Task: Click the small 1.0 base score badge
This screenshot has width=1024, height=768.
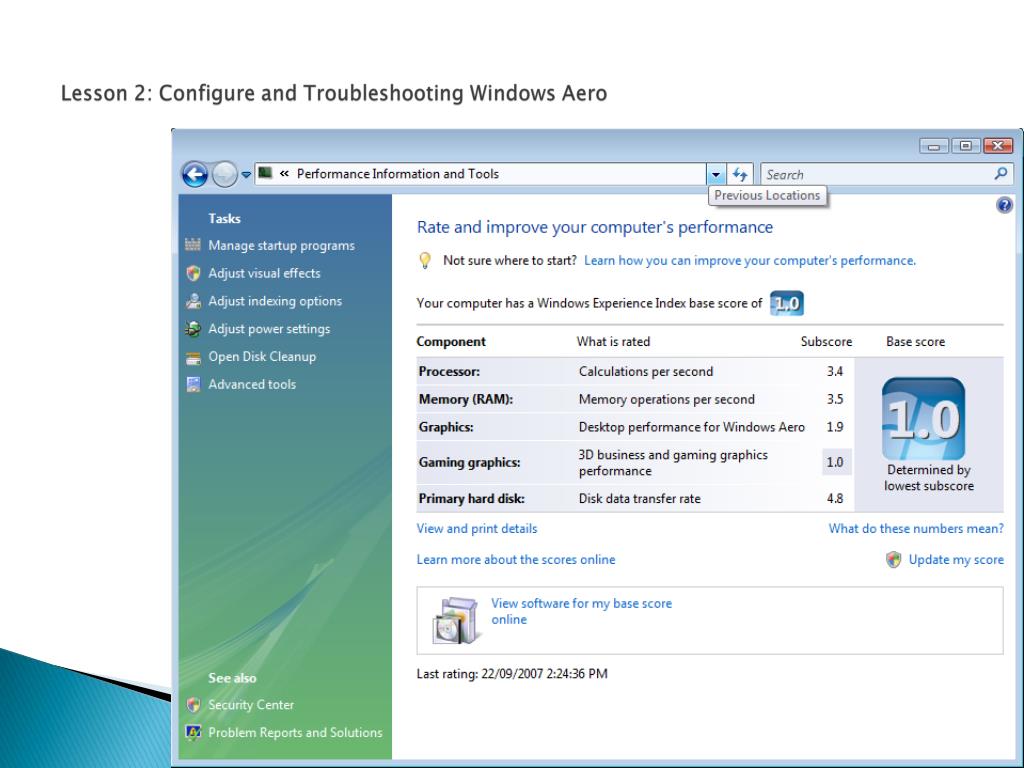Action: pos(787,304)
